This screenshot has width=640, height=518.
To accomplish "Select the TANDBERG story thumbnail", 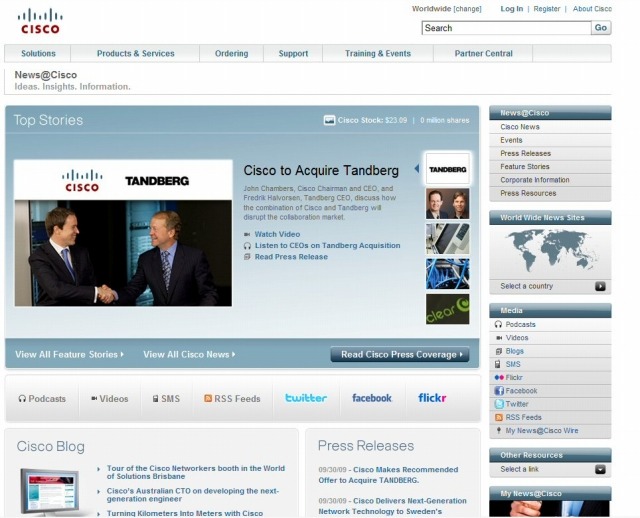I will tap(448, 169).
